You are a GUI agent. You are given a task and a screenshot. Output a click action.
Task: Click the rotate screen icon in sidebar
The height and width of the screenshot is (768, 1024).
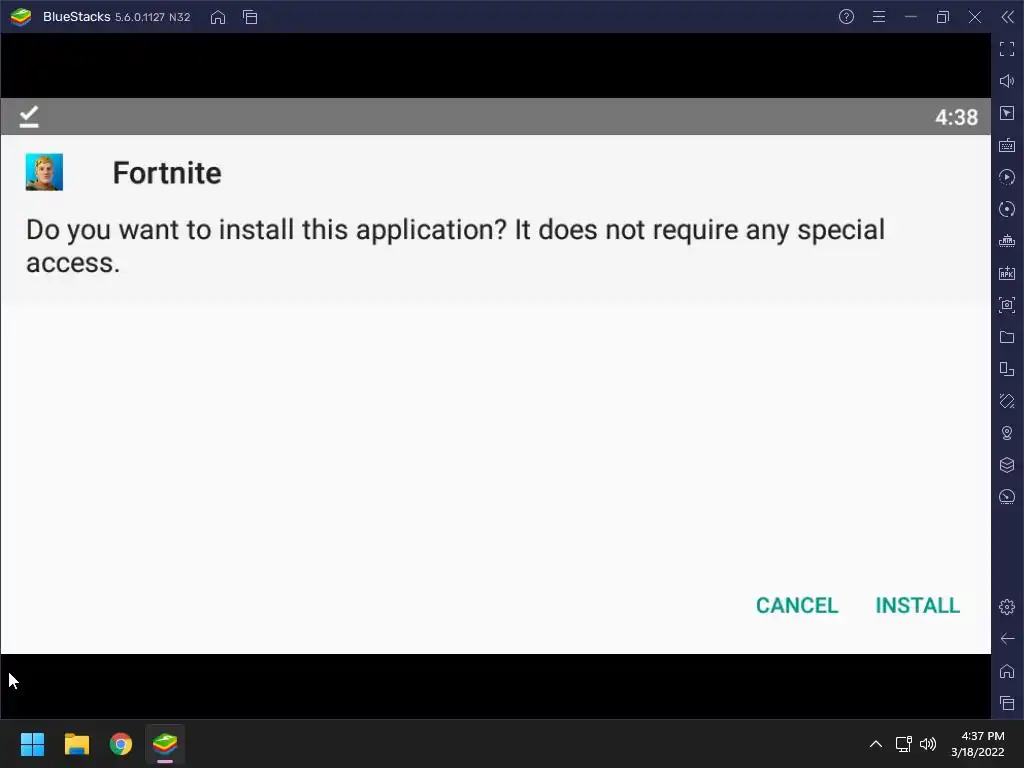(x=1007, y=369)
